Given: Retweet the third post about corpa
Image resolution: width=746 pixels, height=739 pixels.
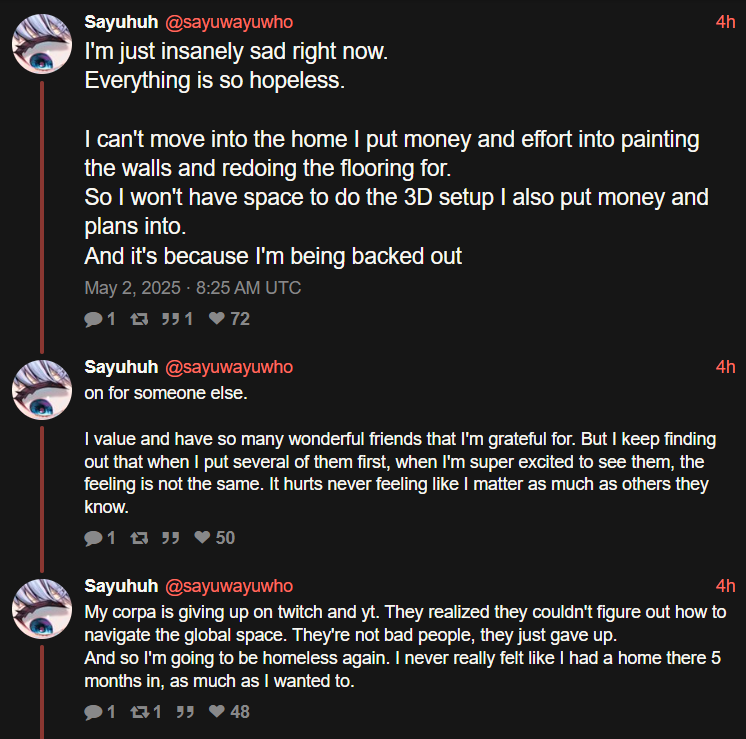Looking at the screenshot, I should click(140, 712).
